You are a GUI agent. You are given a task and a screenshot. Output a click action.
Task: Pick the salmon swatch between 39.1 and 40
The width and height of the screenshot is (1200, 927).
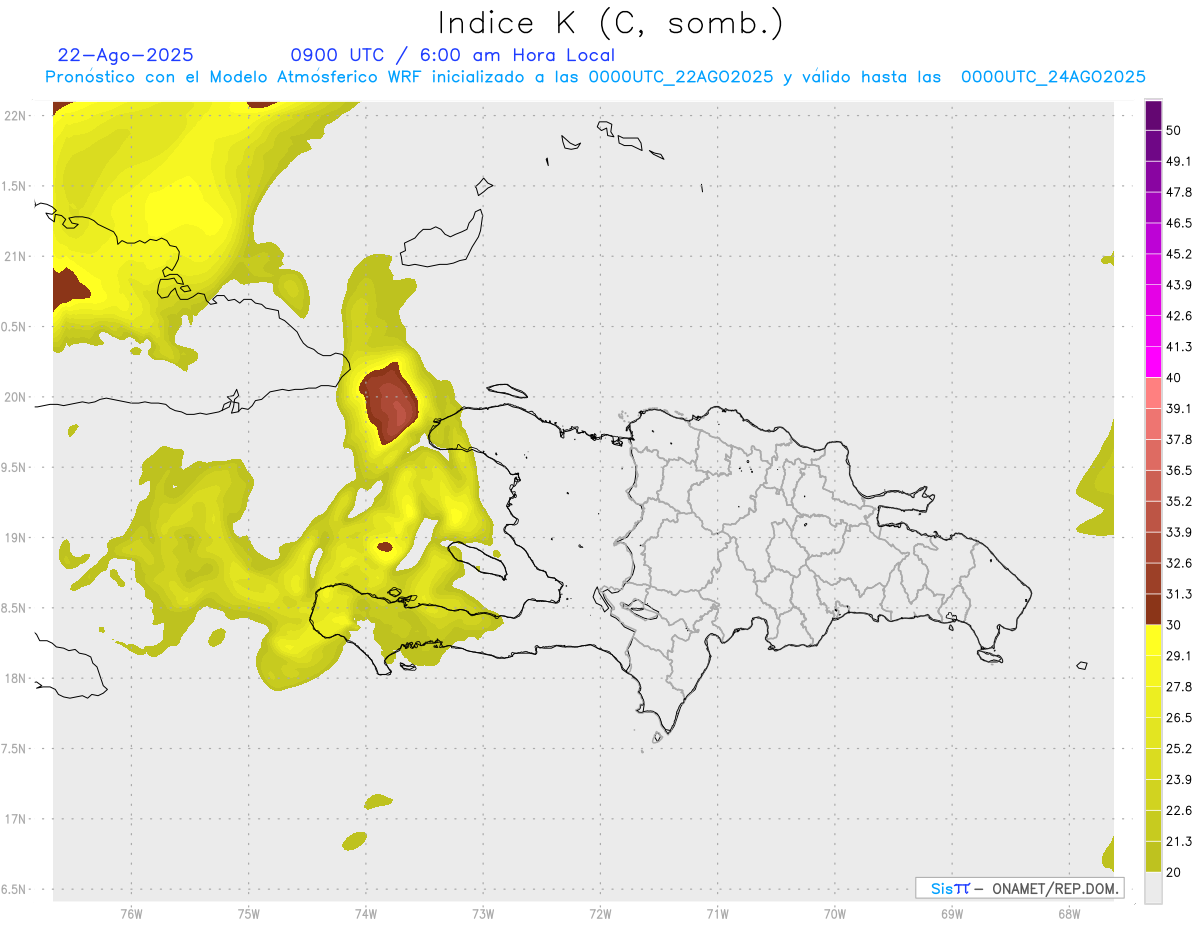point(1153,392)
